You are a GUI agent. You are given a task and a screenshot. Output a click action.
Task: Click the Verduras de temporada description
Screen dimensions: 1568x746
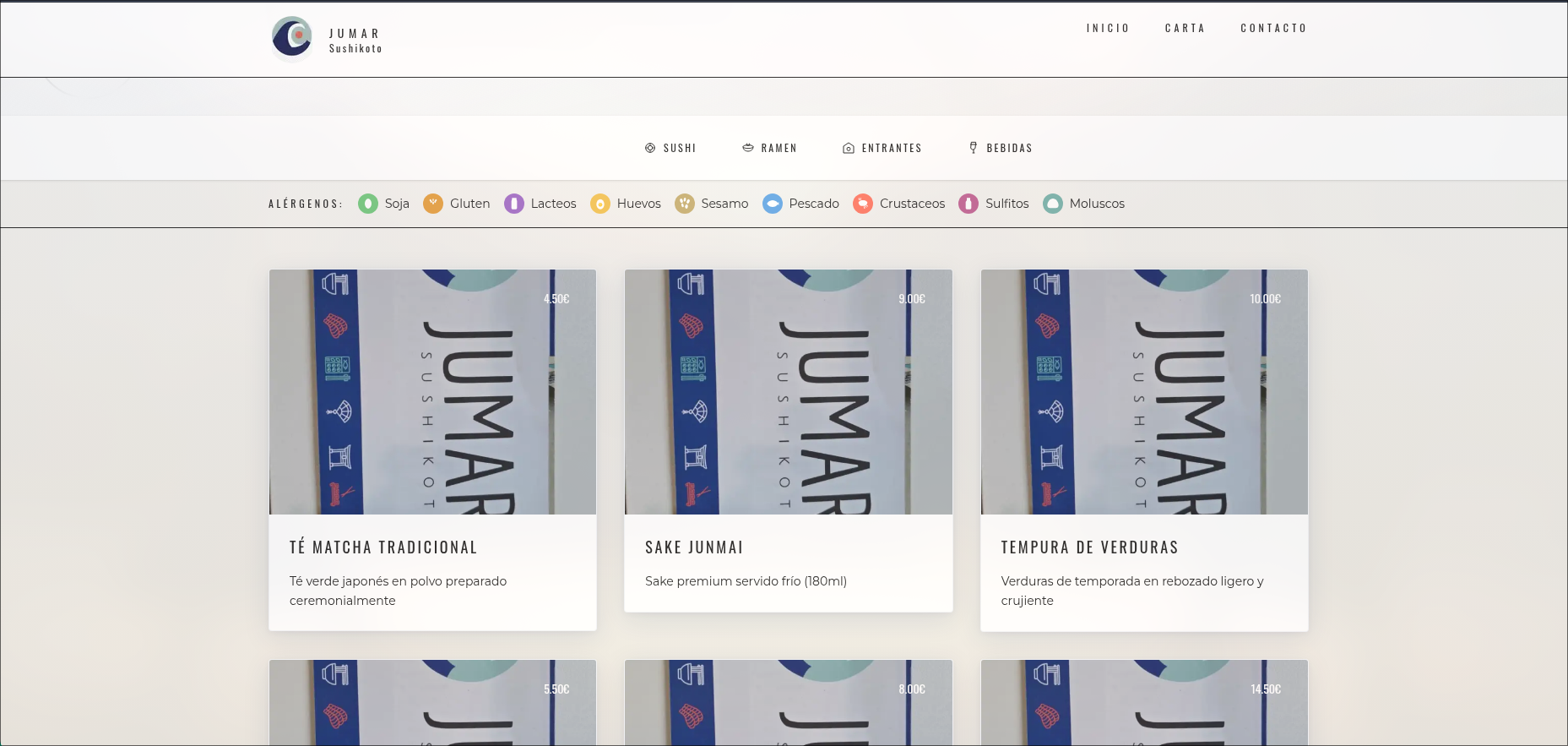(x=1132, y=591)
